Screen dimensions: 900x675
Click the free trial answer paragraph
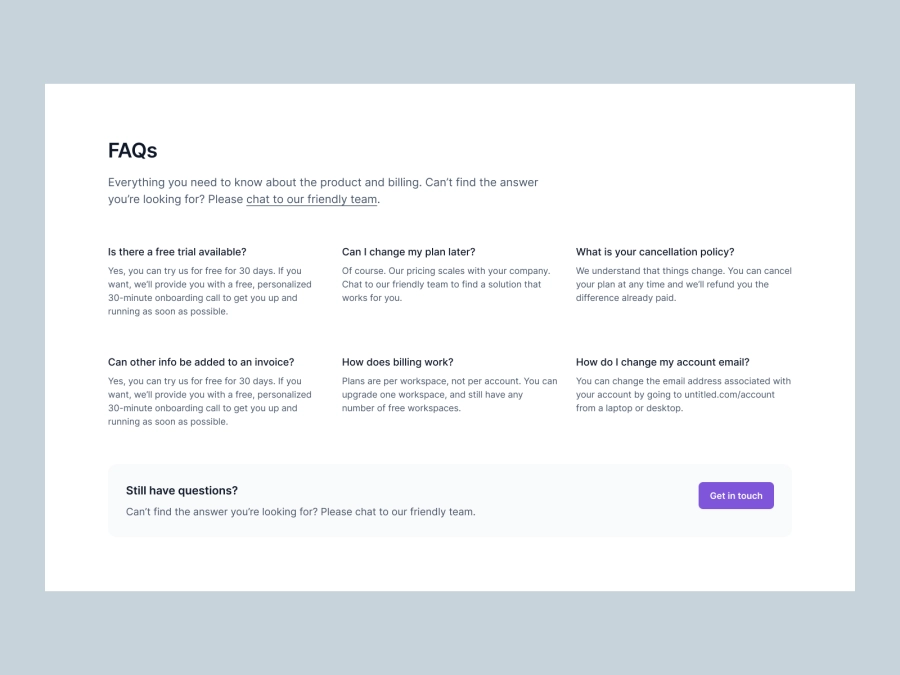click(204, 290)
